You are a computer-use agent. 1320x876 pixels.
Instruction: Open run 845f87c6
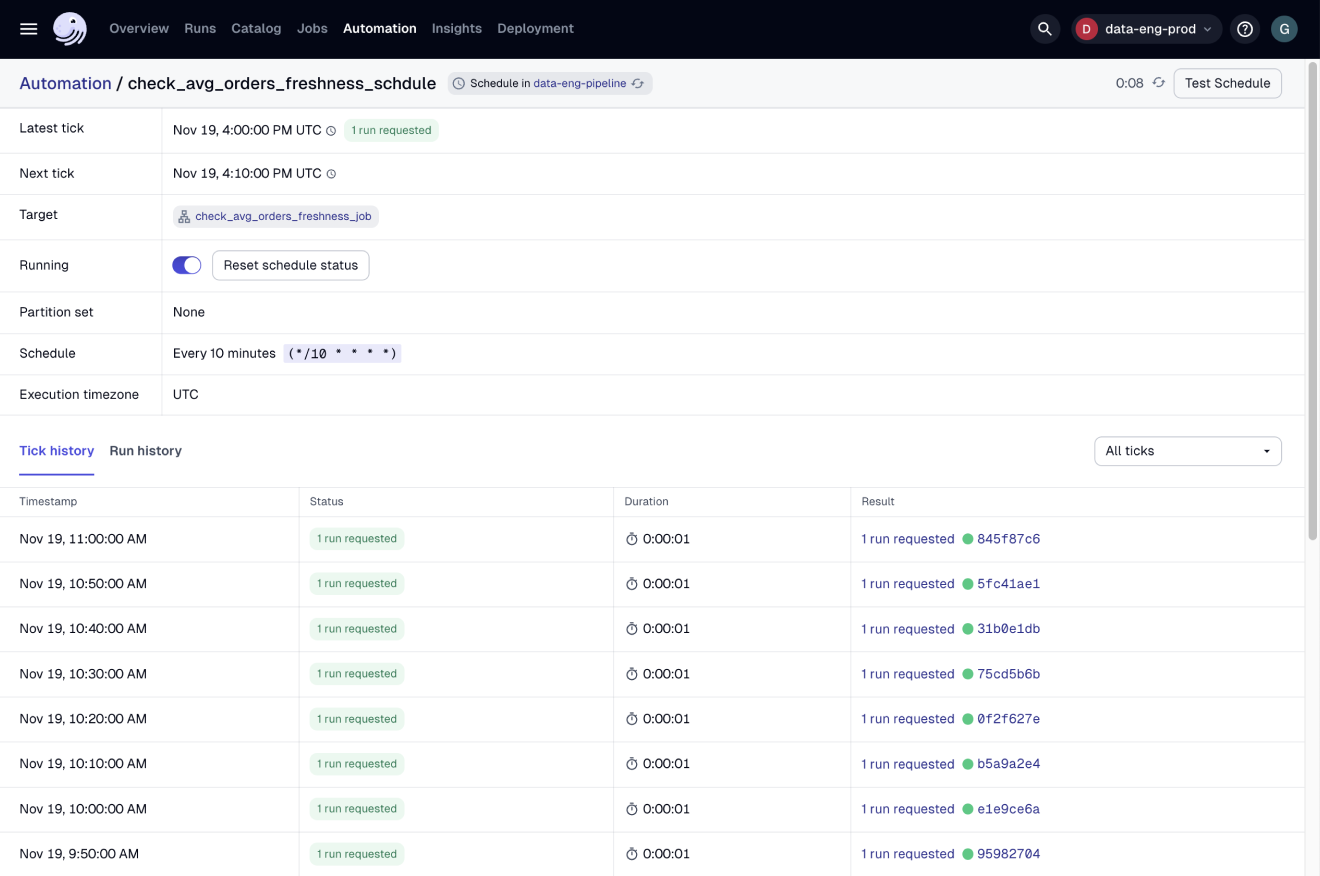(x=1006, y=538)
